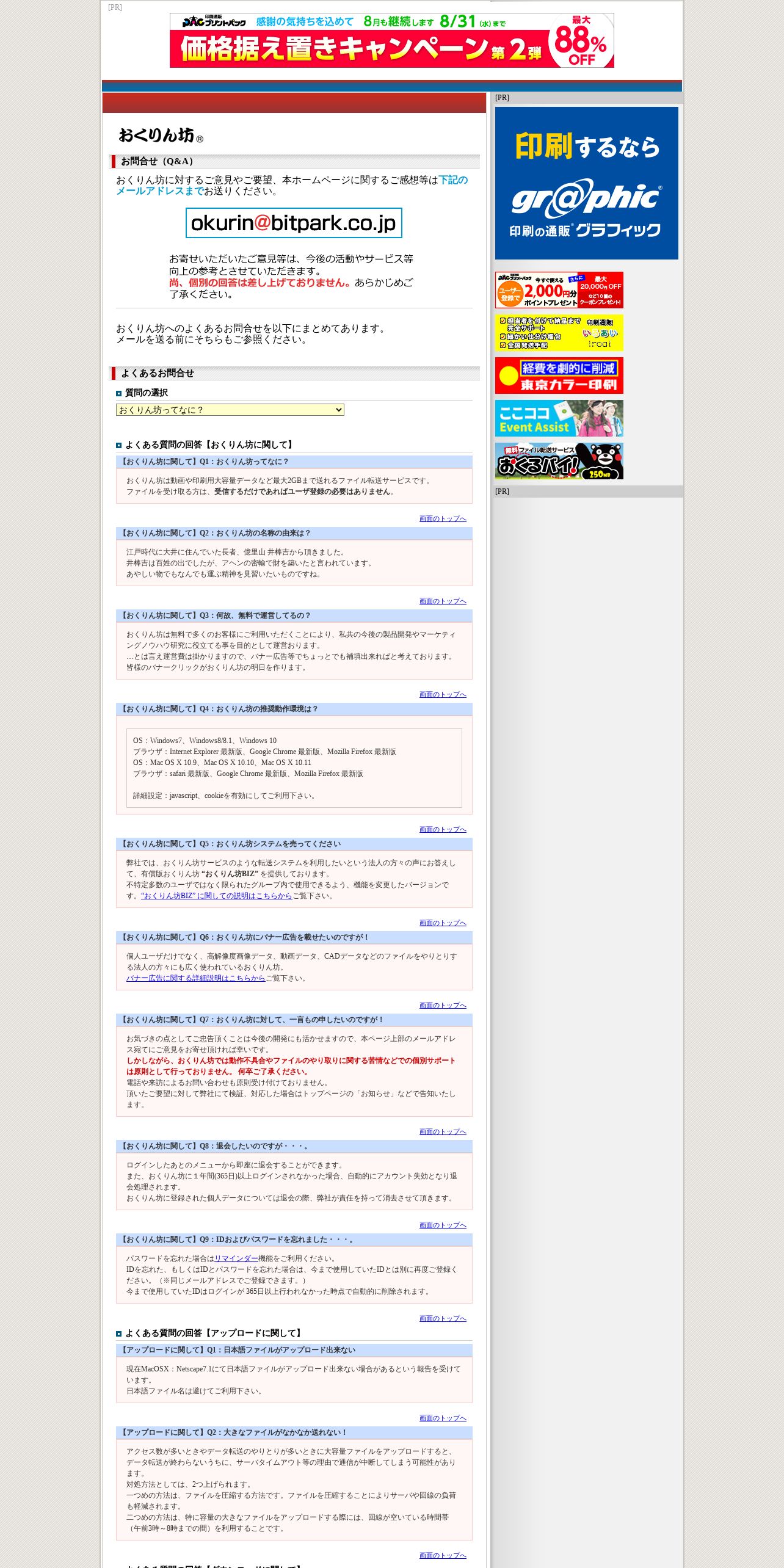Click Q6 バナー広告を載せたい question header
Screen dimensions: 784x1568
294,937
